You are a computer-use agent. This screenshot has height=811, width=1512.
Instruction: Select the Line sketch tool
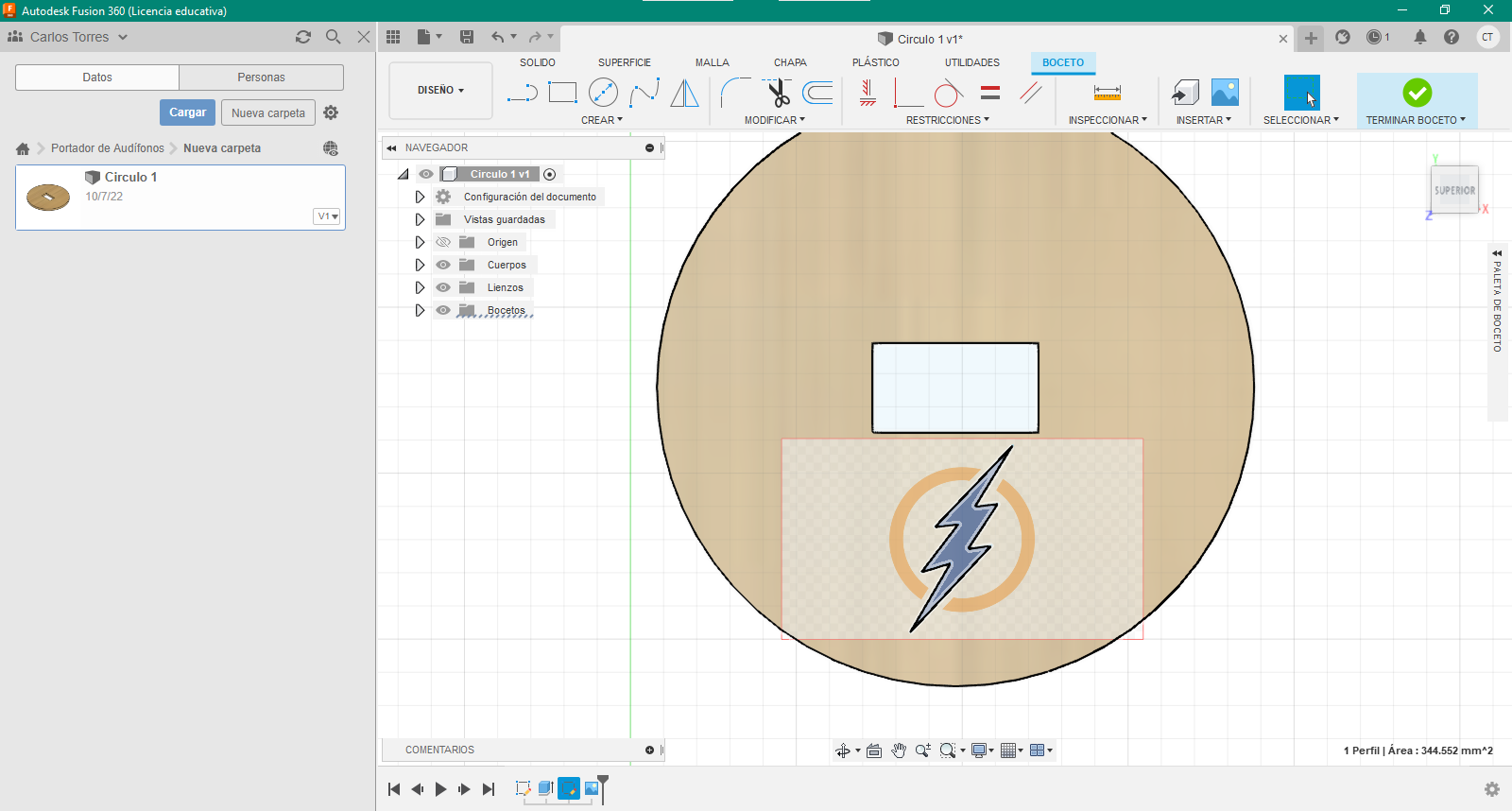click(x=522, y=93)
